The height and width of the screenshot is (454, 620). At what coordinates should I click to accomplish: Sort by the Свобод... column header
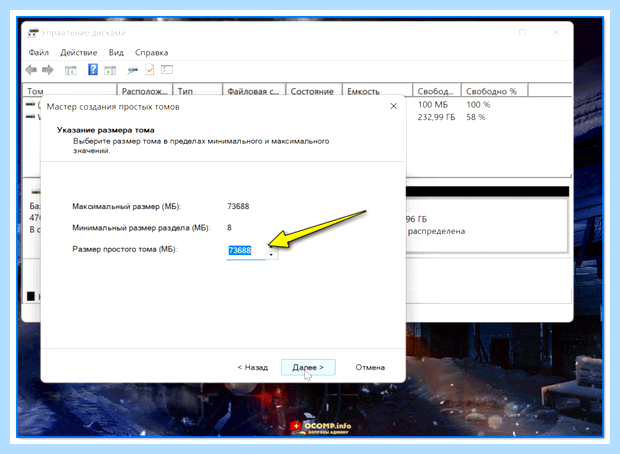437,91
